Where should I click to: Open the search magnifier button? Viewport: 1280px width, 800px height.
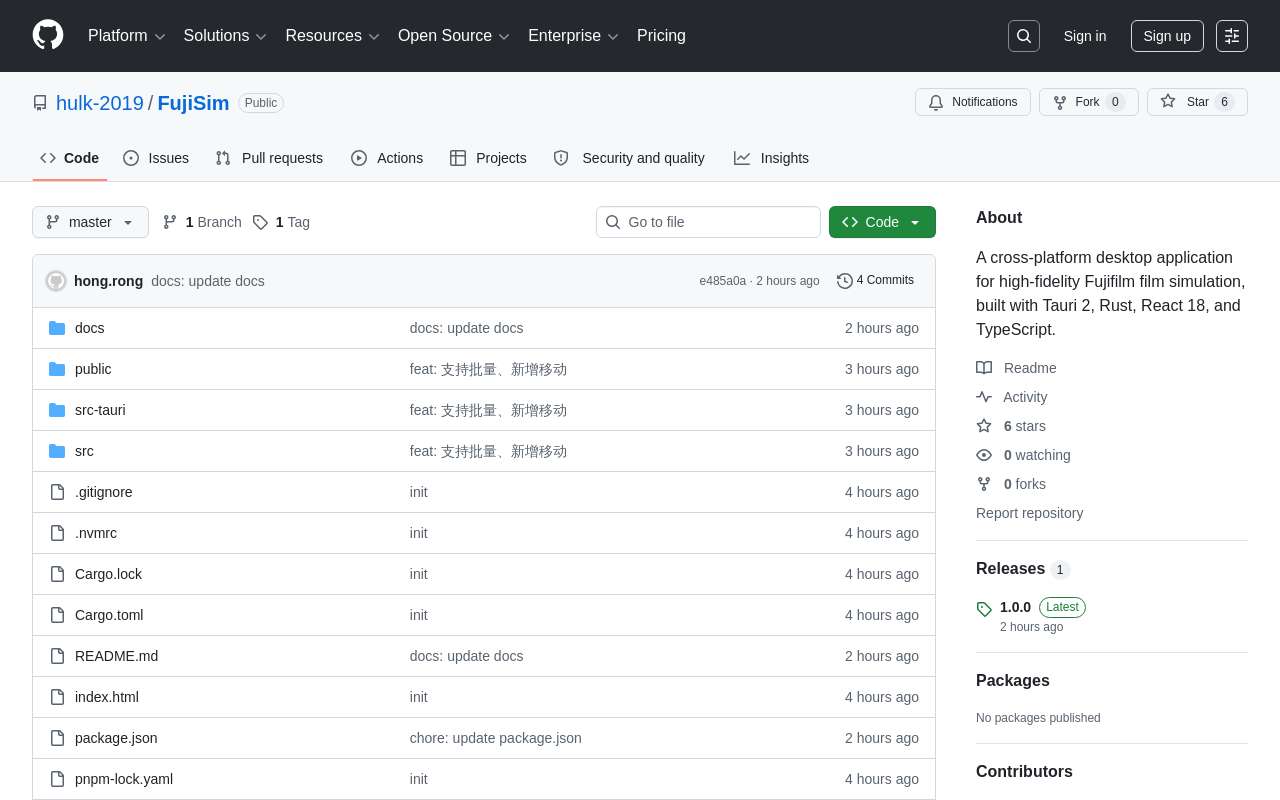[1024, 36]
